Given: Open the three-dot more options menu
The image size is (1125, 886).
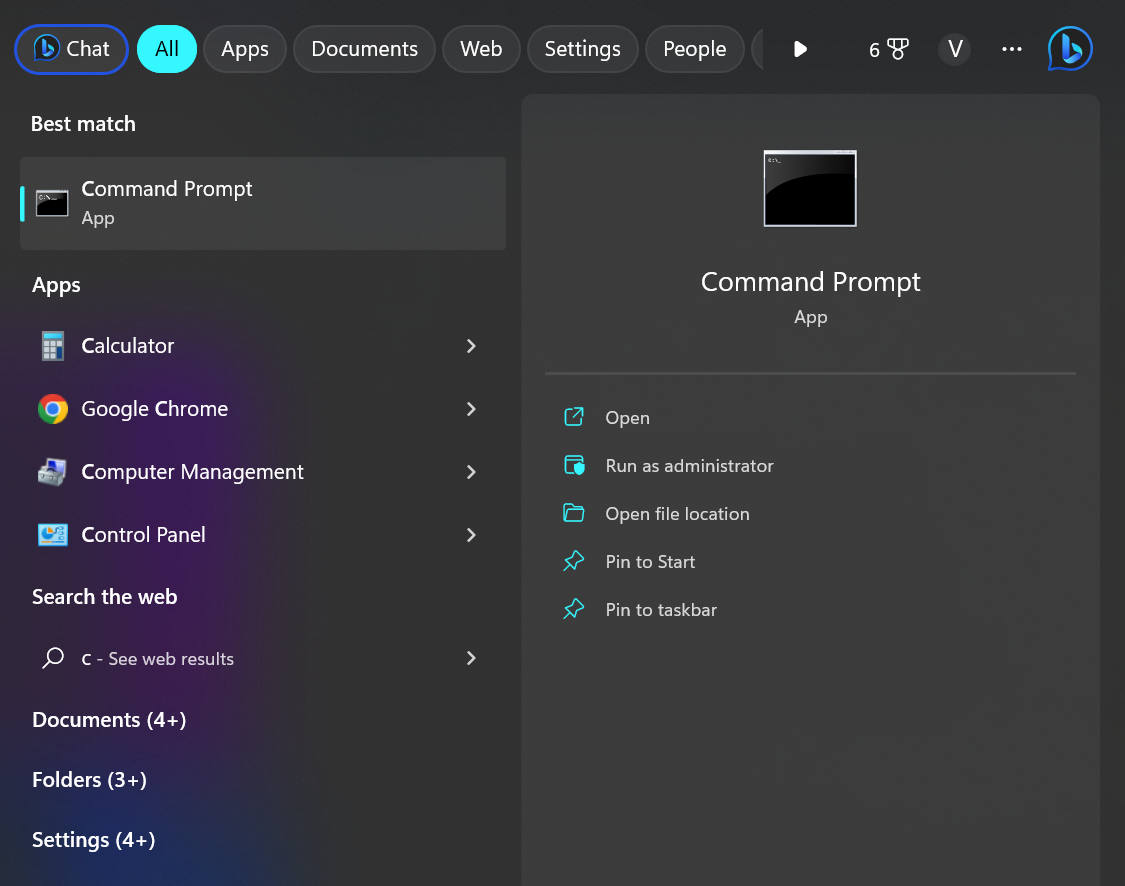Looking at the screenshot, I should tap(1011, 49).
